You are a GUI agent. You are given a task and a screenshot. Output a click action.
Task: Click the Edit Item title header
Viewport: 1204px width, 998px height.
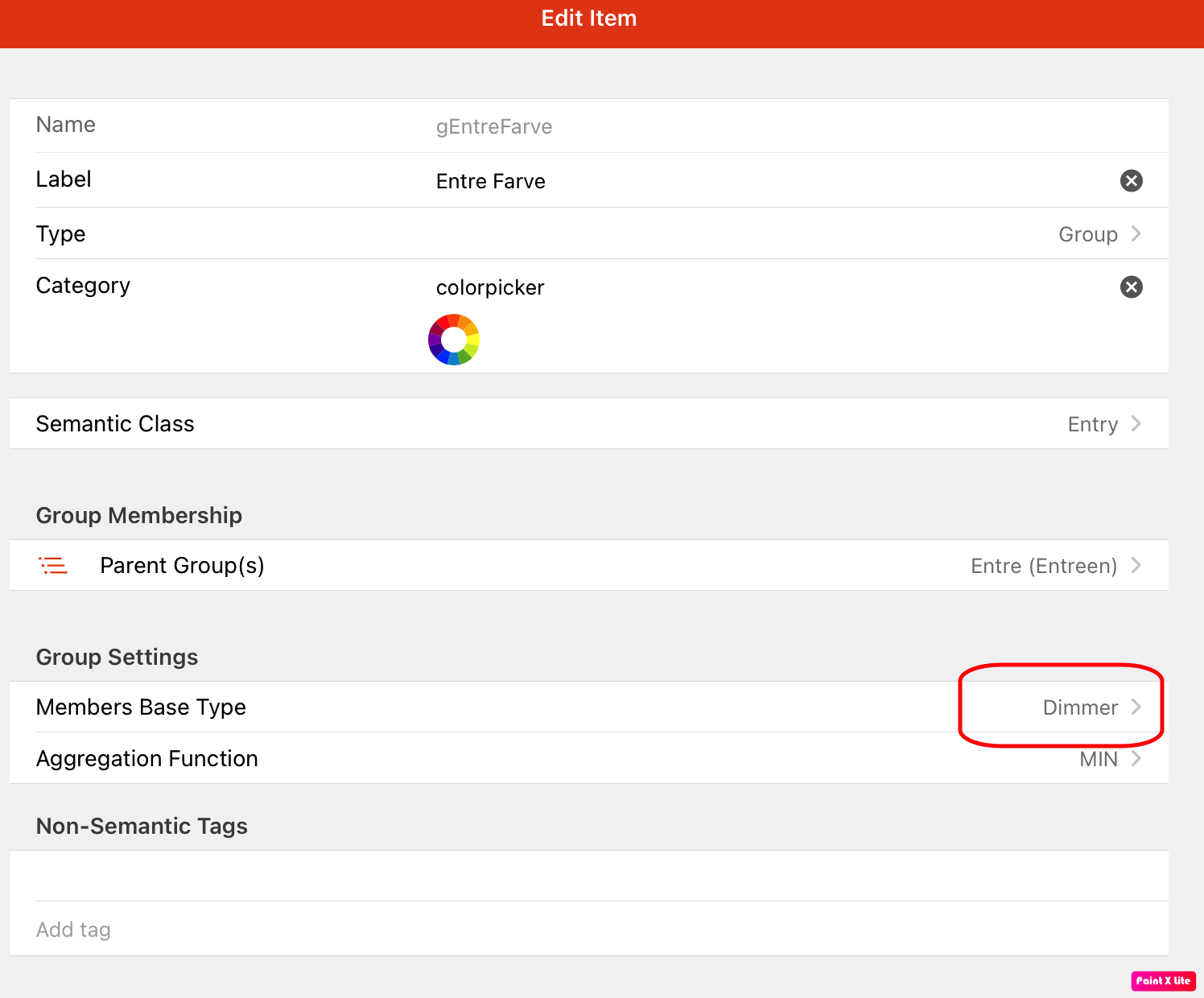click(588, 19)
